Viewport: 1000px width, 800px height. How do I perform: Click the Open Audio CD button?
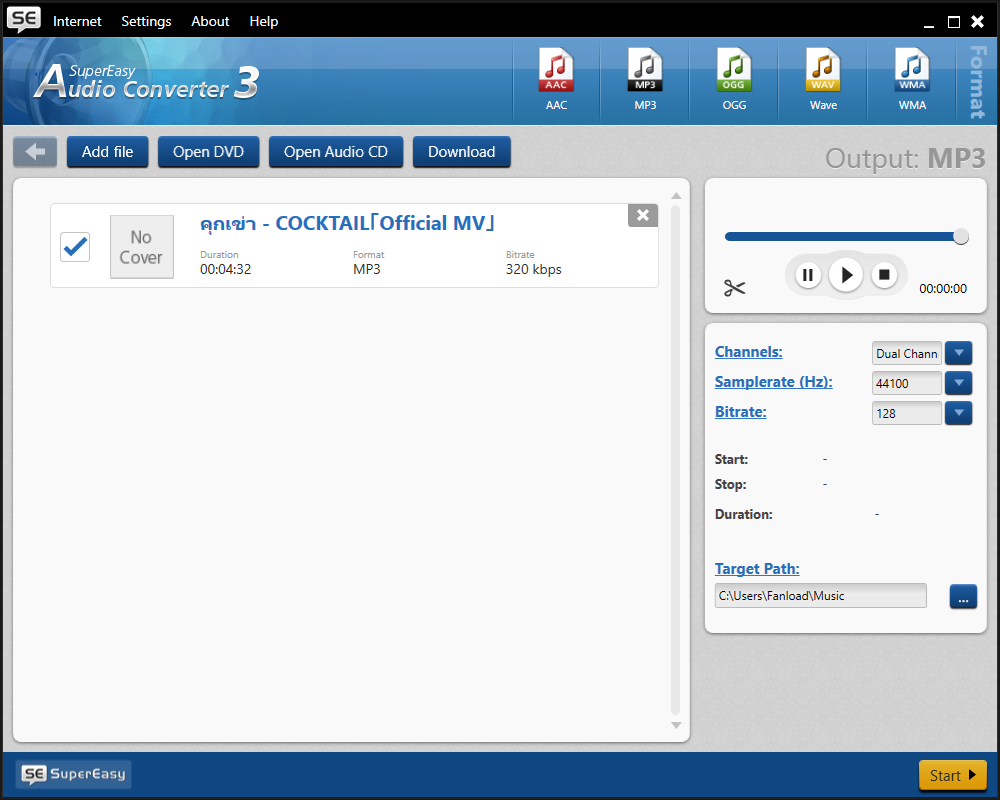coord(335,152)
